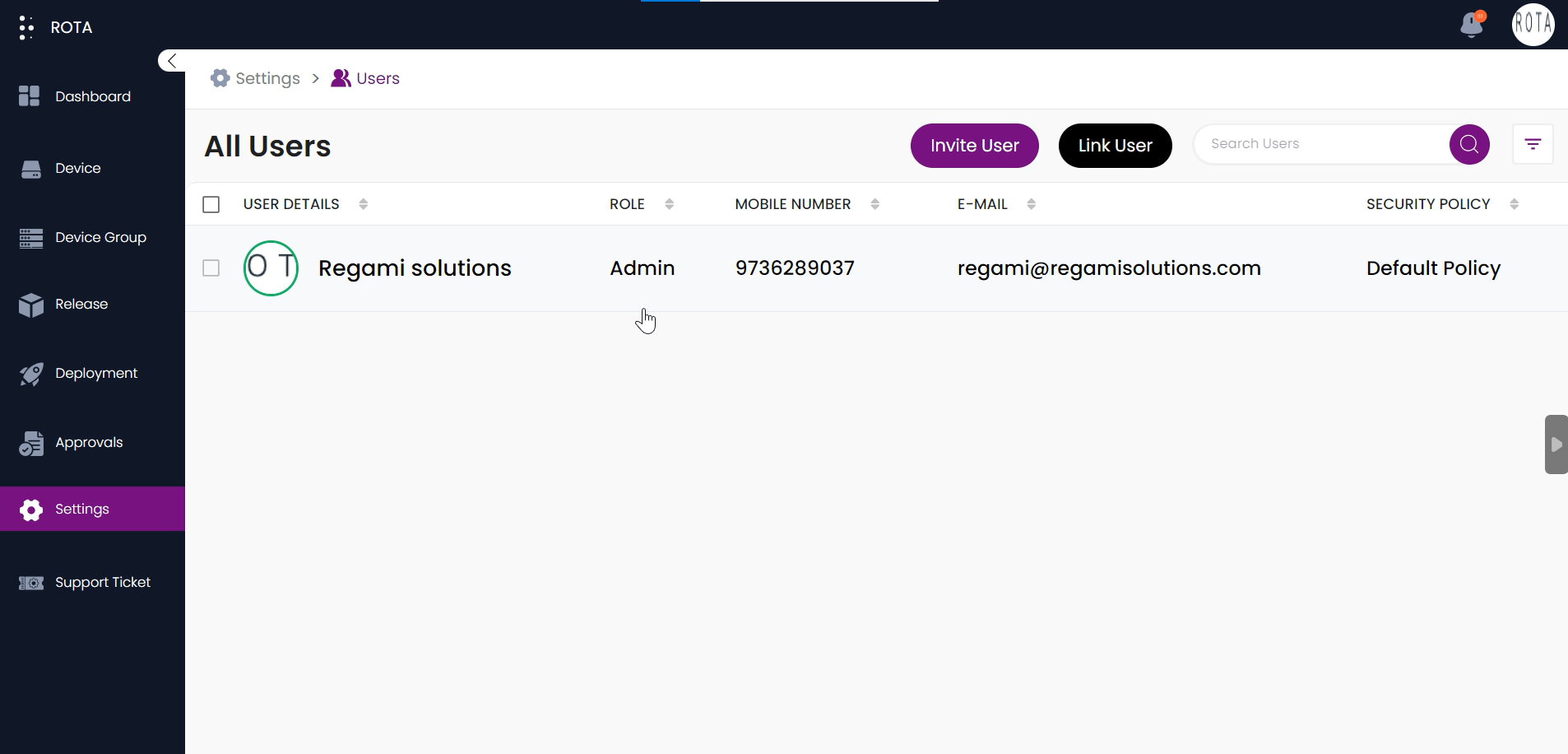
Task: Click the Admin role cell
Action: pyautogui.click(x=643, y=268)
